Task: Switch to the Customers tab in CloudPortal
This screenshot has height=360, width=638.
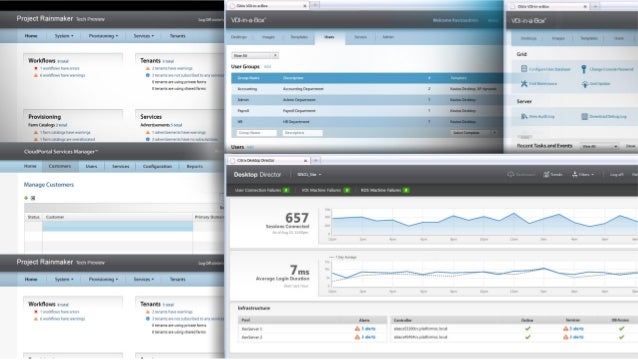Action: pos(60,166)
